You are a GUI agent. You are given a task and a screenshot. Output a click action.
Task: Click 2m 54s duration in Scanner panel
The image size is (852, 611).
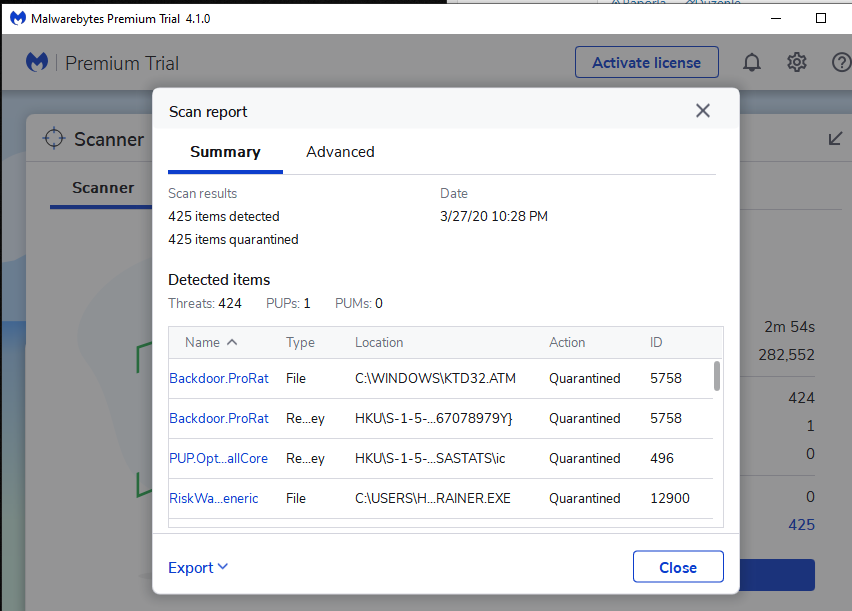790,327
